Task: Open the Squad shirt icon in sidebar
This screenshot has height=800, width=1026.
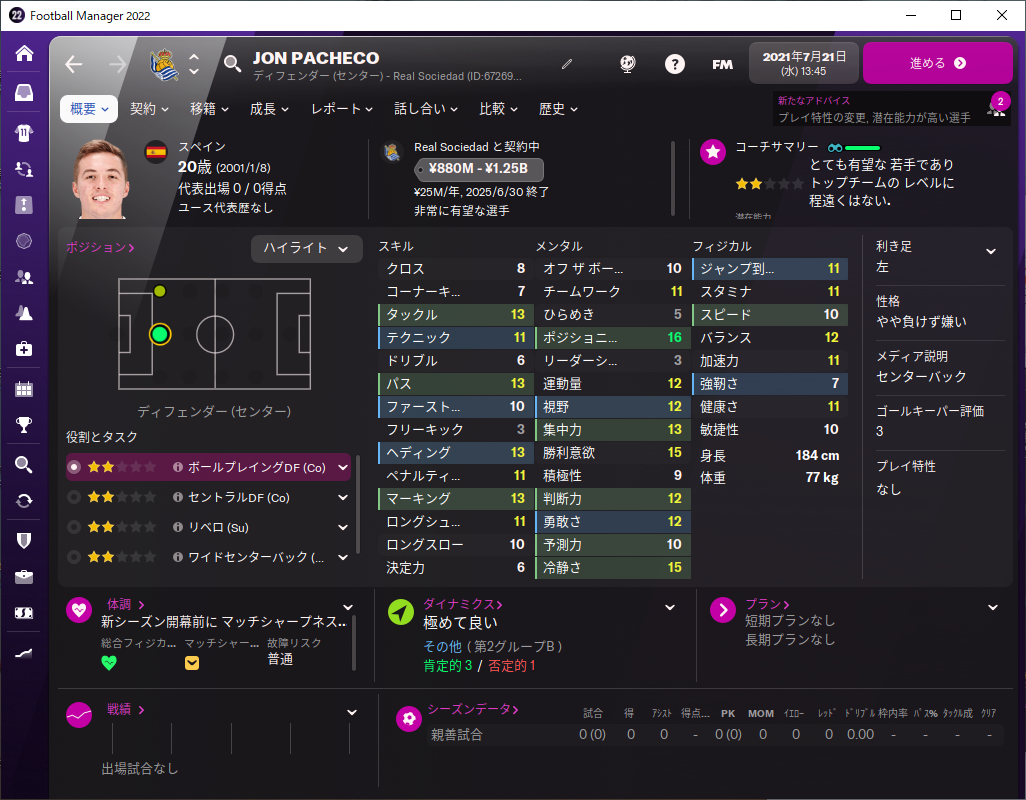Action: point(24,133)
